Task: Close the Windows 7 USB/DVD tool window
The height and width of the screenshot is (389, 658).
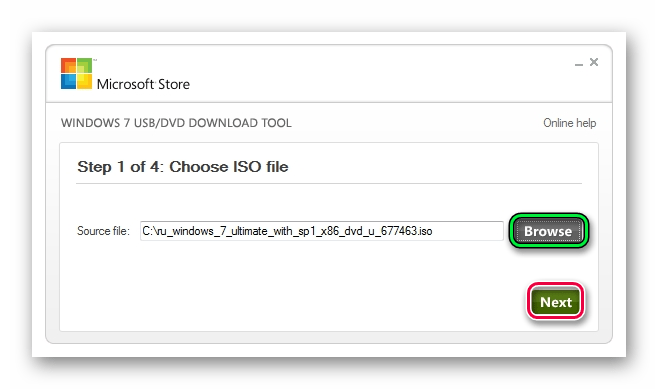Action: click(x=594, y=62)
